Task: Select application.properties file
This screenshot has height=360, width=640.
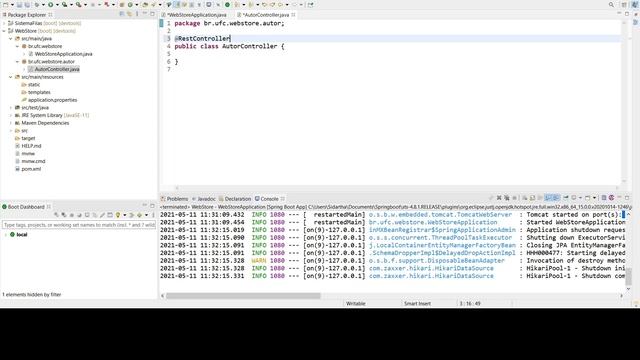Action: coord(52,100)
